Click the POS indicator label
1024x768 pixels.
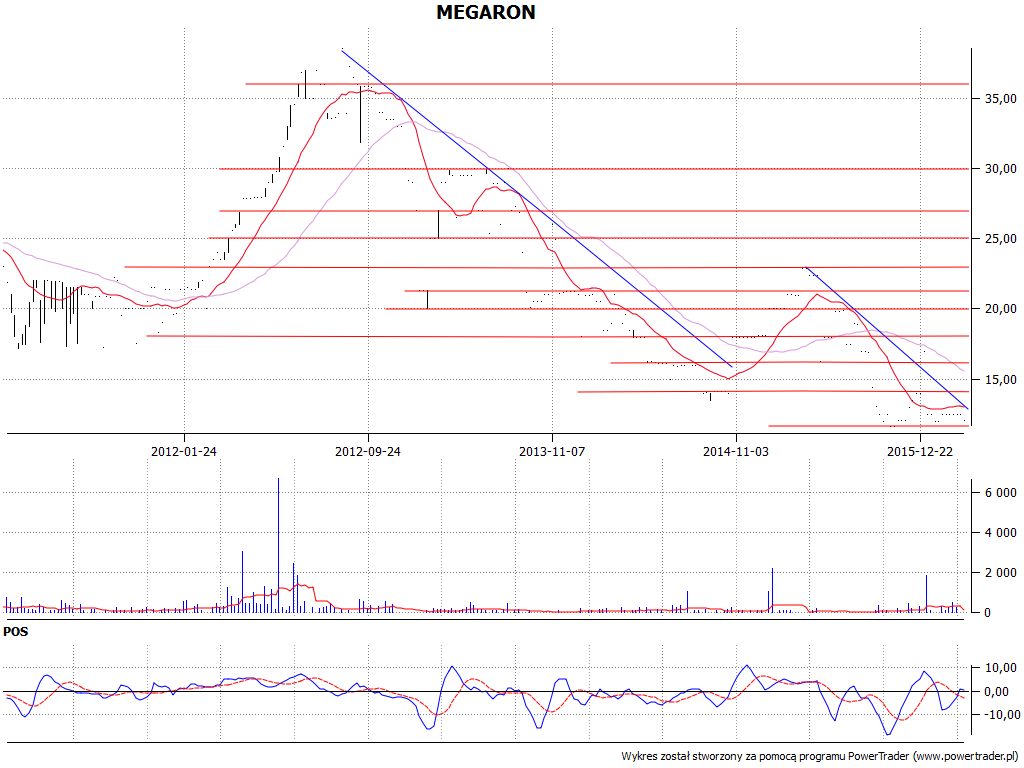(16, 632)
